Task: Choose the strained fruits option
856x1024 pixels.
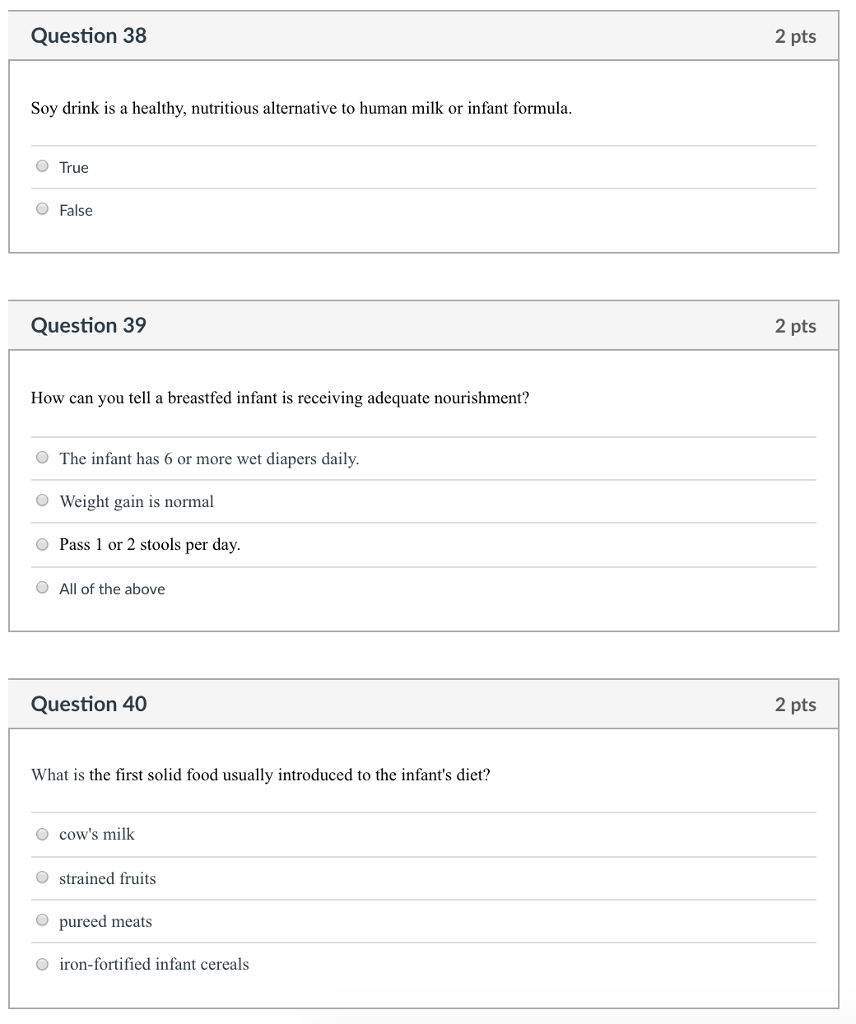Action: tap(42, 876)
